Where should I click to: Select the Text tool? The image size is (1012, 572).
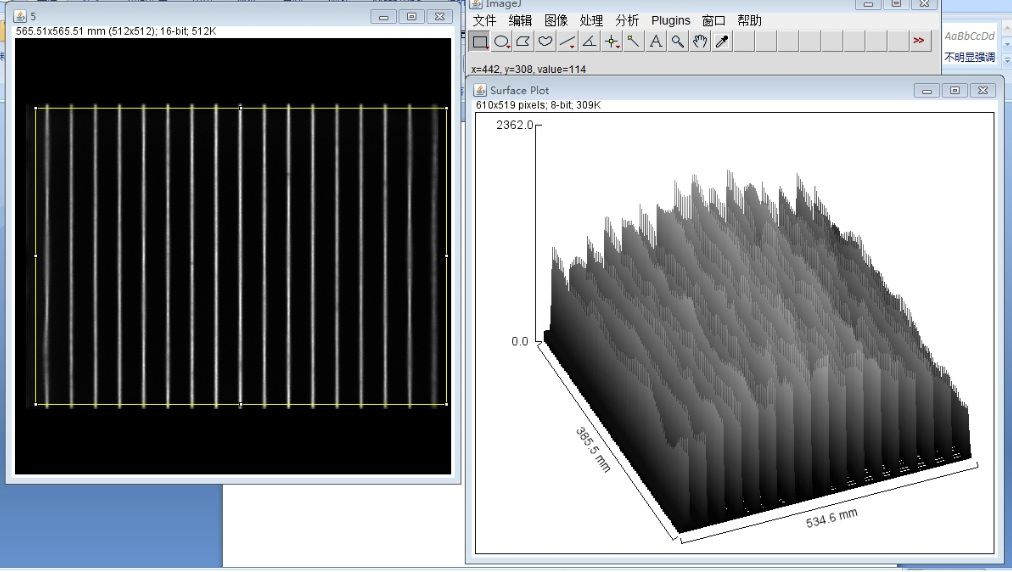656,41
